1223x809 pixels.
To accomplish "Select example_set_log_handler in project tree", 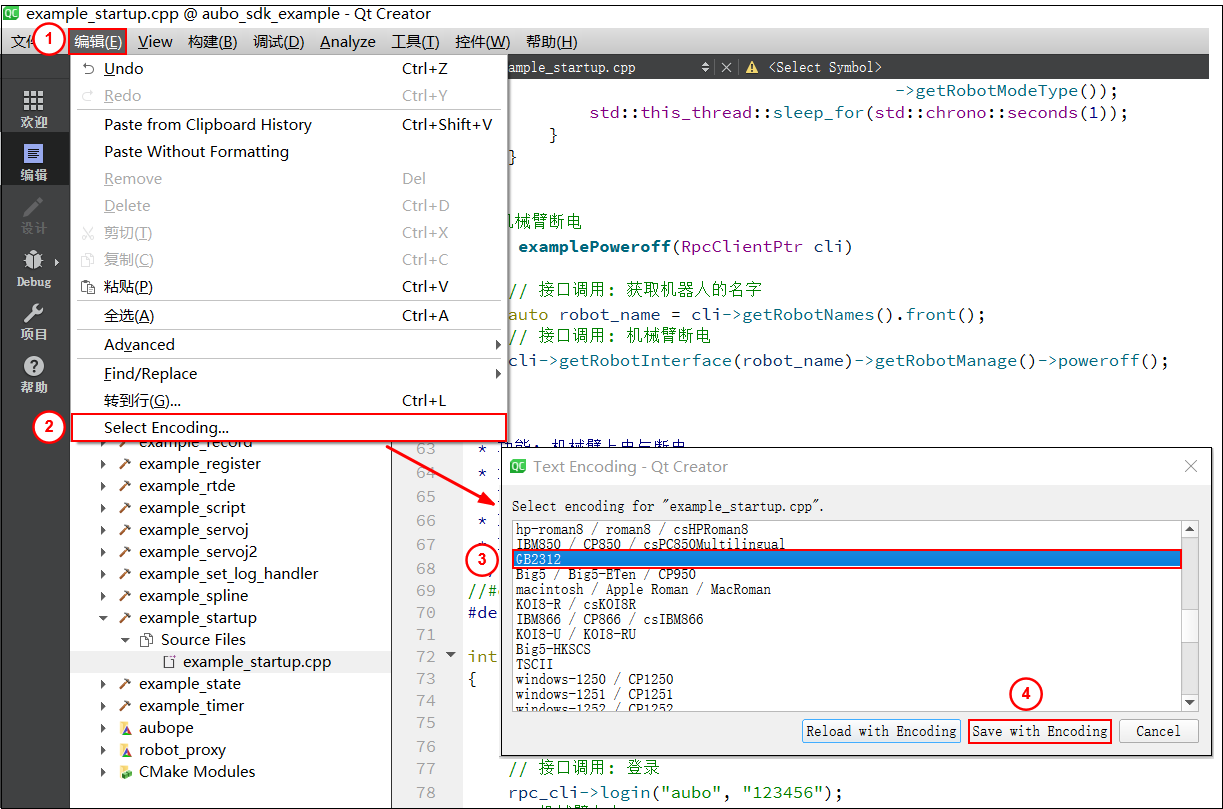I will 229,574.
